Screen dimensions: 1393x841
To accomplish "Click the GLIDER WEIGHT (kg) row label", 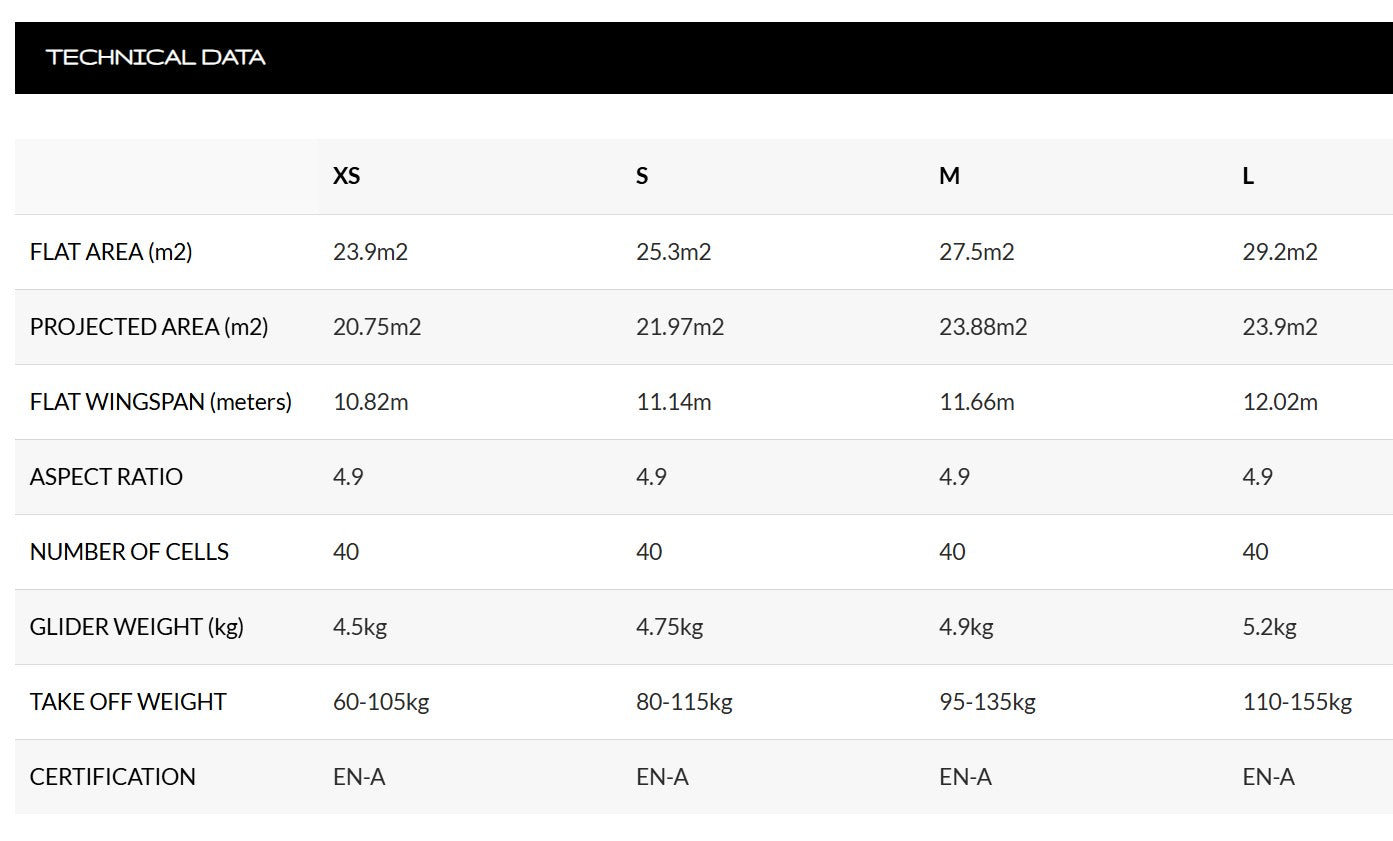I will click(137, 627).
